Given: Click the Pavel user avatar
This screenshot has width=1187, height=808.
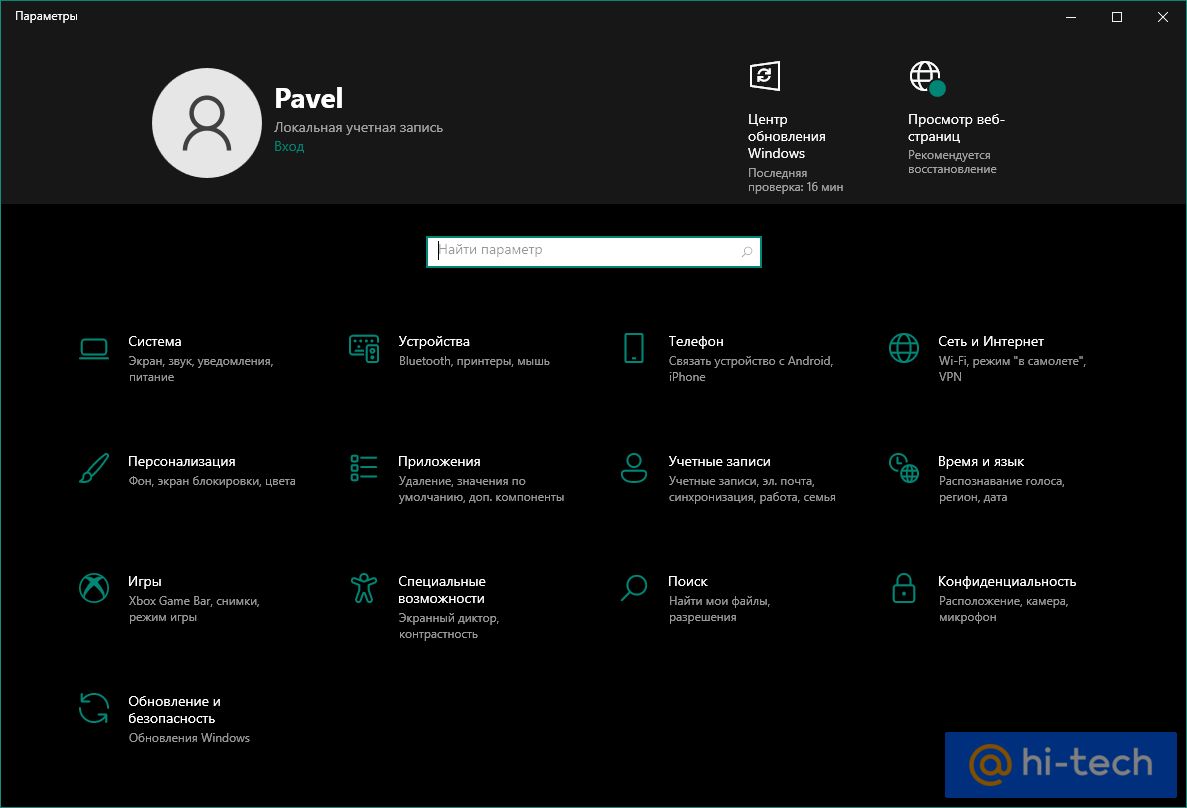Looking at the screenshot, I should 207,123.
